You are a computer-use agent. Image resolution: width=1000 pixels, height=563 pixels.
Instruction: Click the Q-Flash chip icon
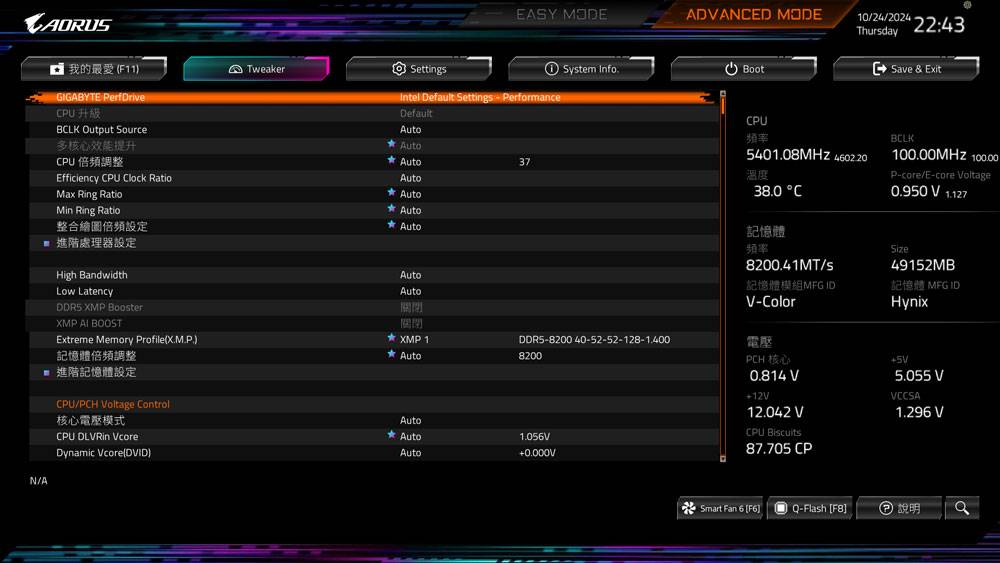pyautogui.click(x=781, y=508)
